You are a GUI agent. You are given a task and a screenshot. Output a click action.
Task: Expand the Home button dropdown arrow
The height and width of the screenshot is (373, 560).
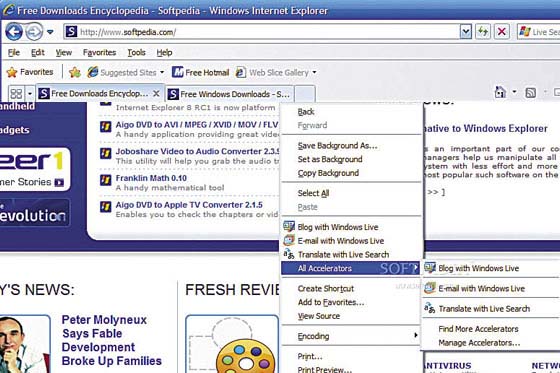(x=515, y=92)
